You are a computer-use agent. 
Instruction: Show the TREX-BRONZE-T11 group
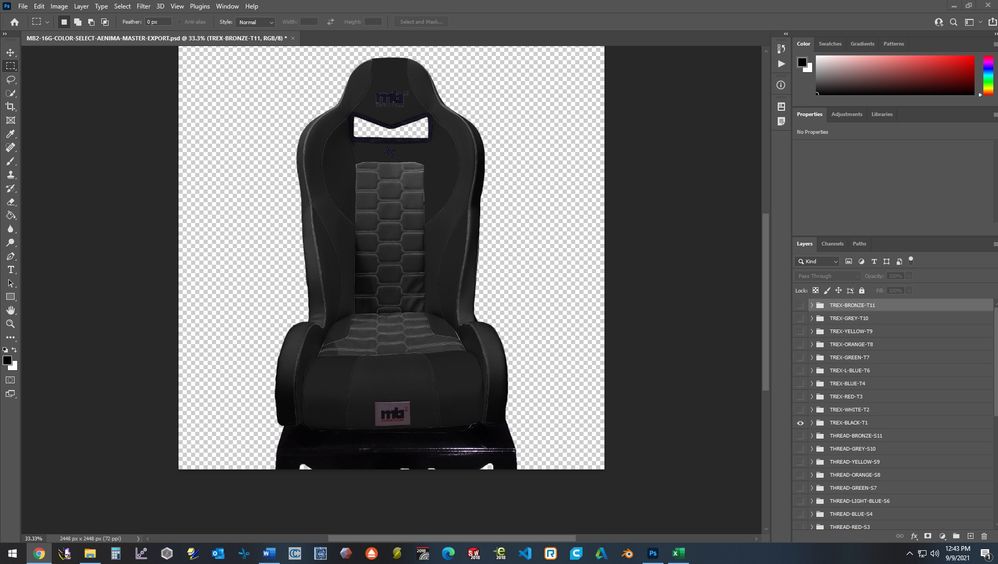click(800, 305)
